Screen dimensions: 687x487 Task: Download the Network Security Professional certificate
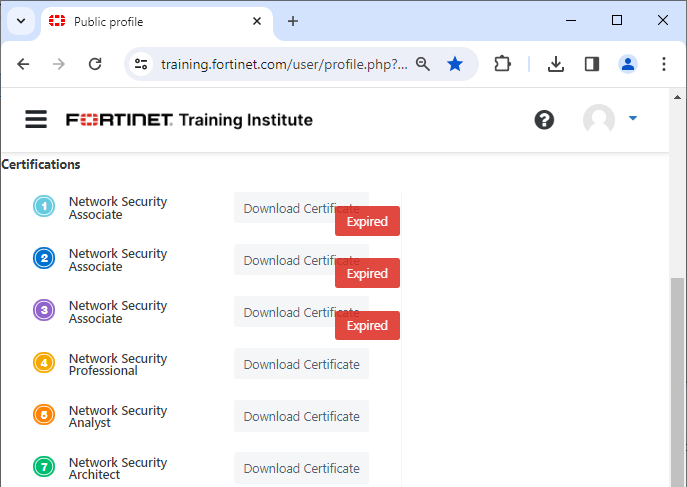(x=301, y=364)
